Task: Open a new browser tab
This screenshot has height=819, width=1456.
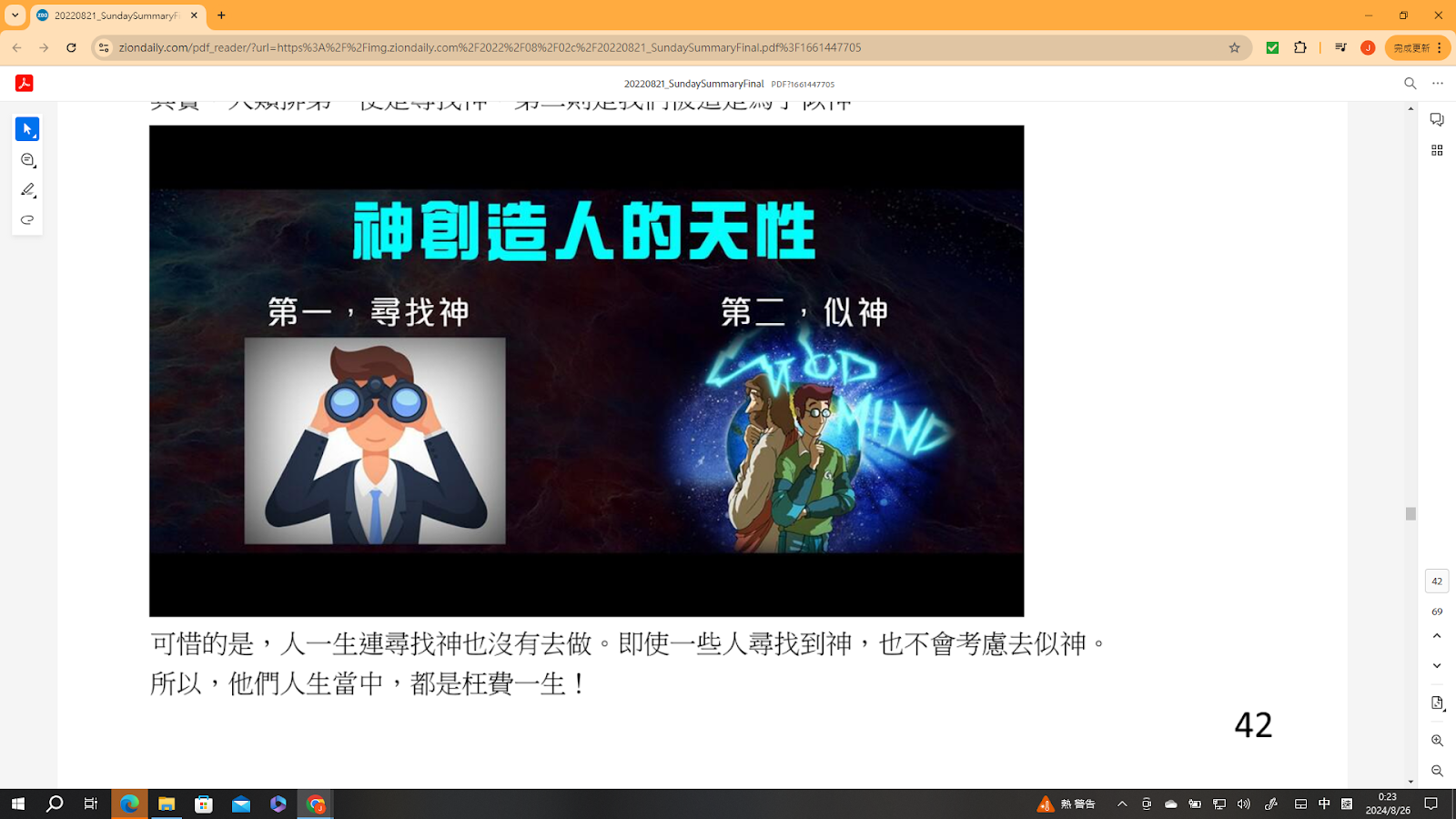Action: (x=221, y=15)
